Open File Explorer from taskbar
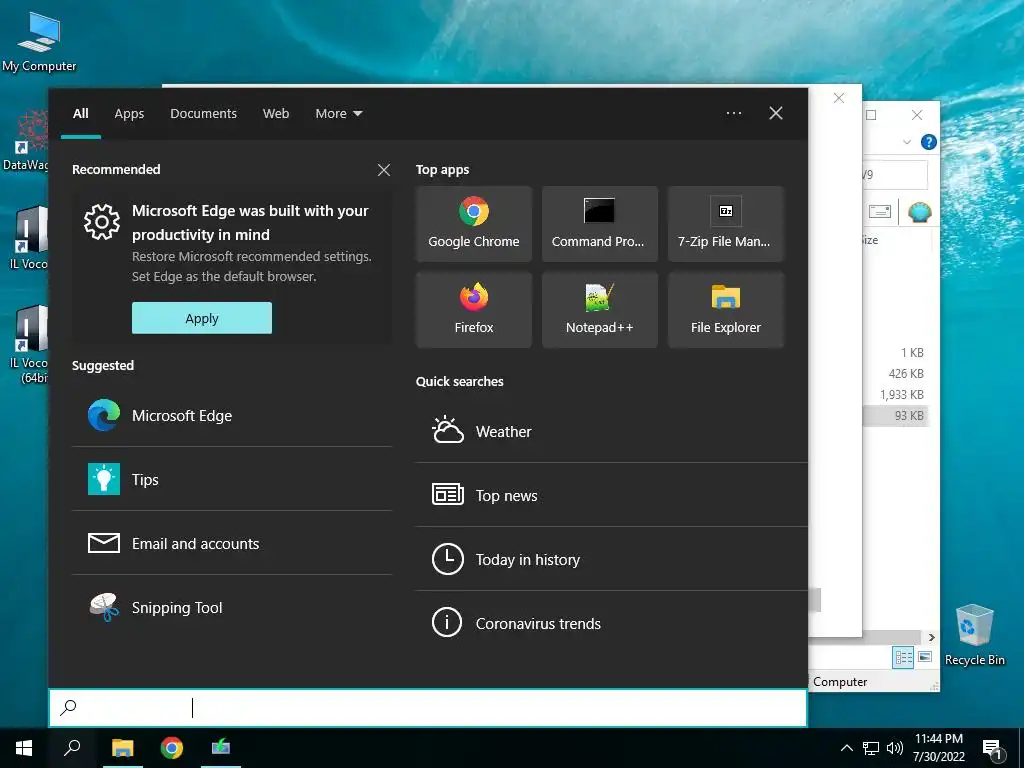 pyautogui.click(x=122, y=748)
